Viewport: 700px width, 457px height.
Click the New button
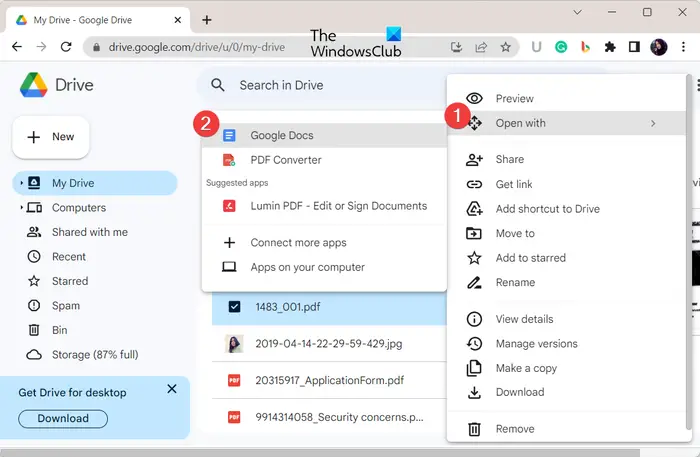(51, 137)
